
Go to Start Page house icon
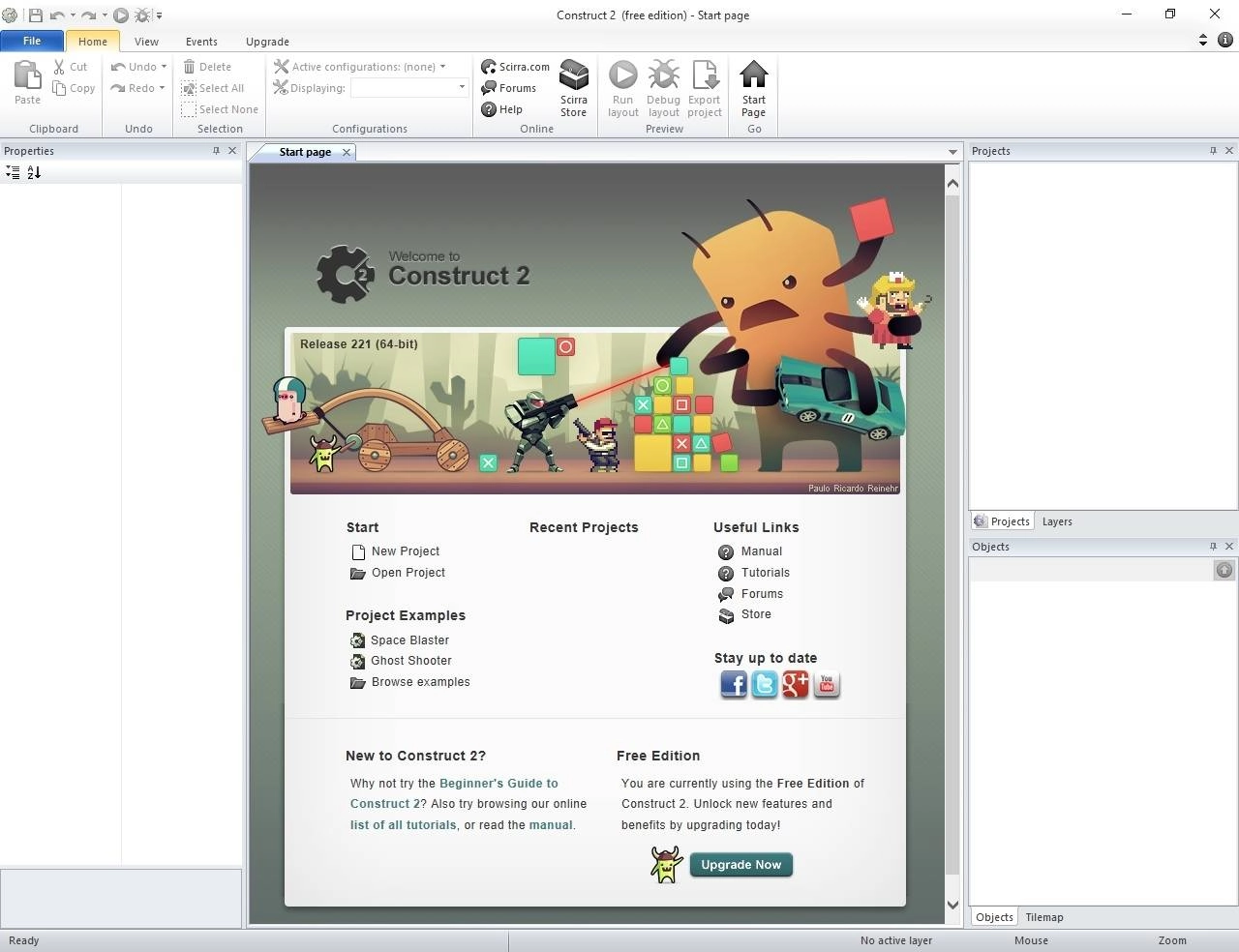tap(754, 75)
